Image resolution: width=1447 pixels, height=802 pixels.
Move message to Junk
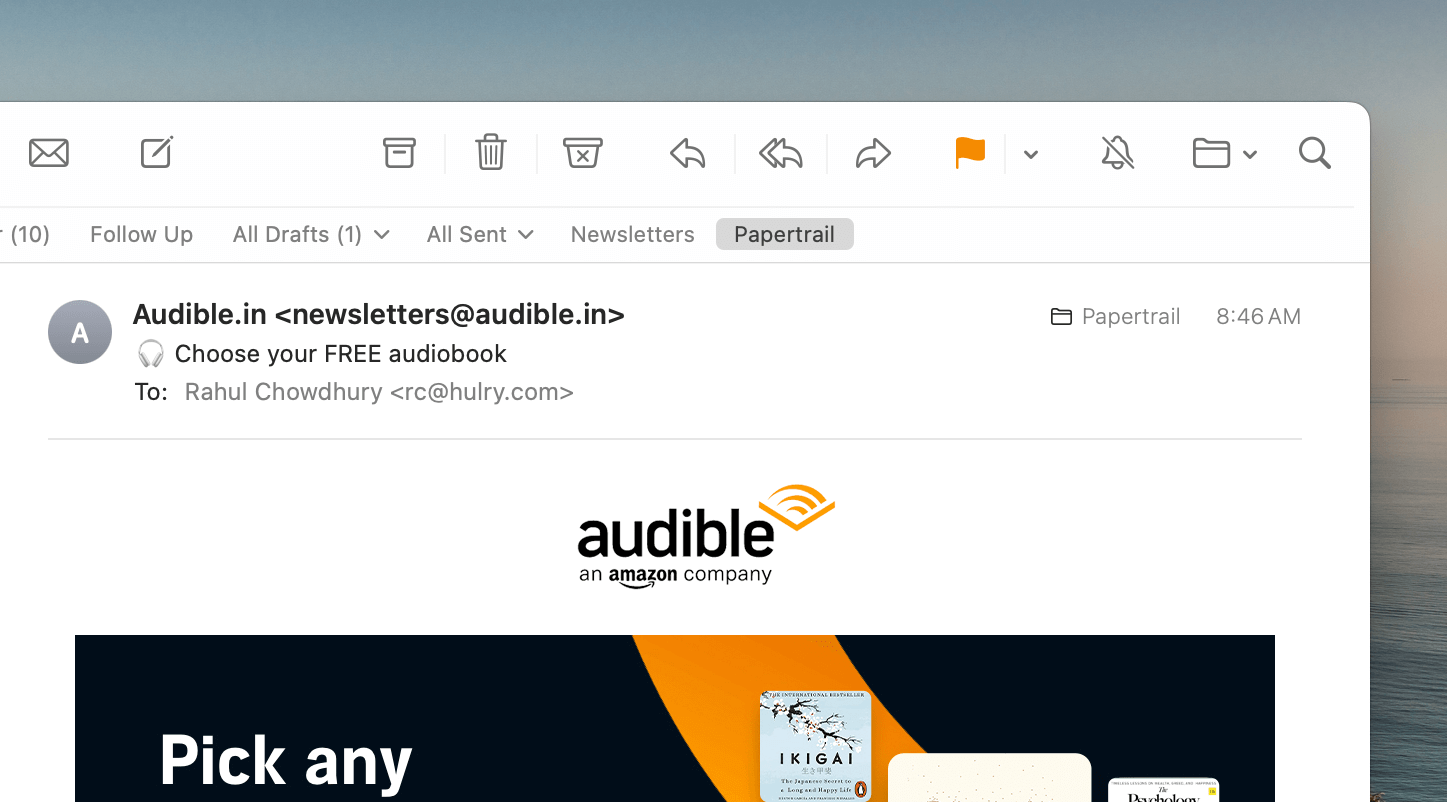(x=583, y=153)
